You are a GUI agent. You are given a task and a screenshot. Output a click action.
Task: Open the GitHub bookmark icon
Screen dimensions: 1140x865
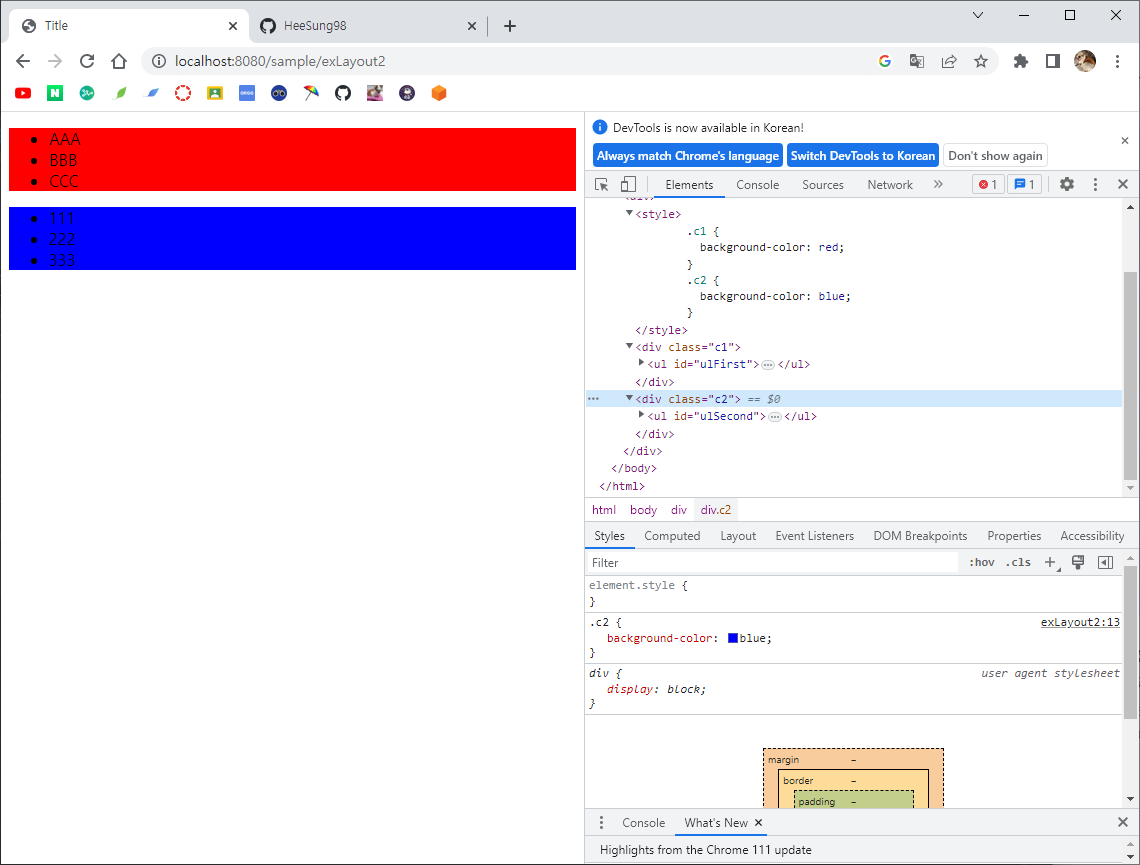[343, 93]
